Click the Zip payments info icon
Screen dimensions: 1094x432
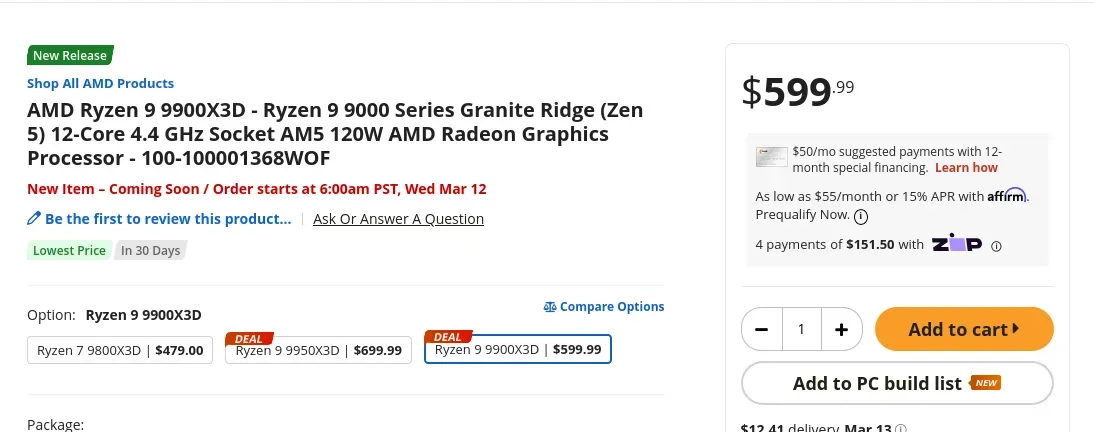click(996, 246)
